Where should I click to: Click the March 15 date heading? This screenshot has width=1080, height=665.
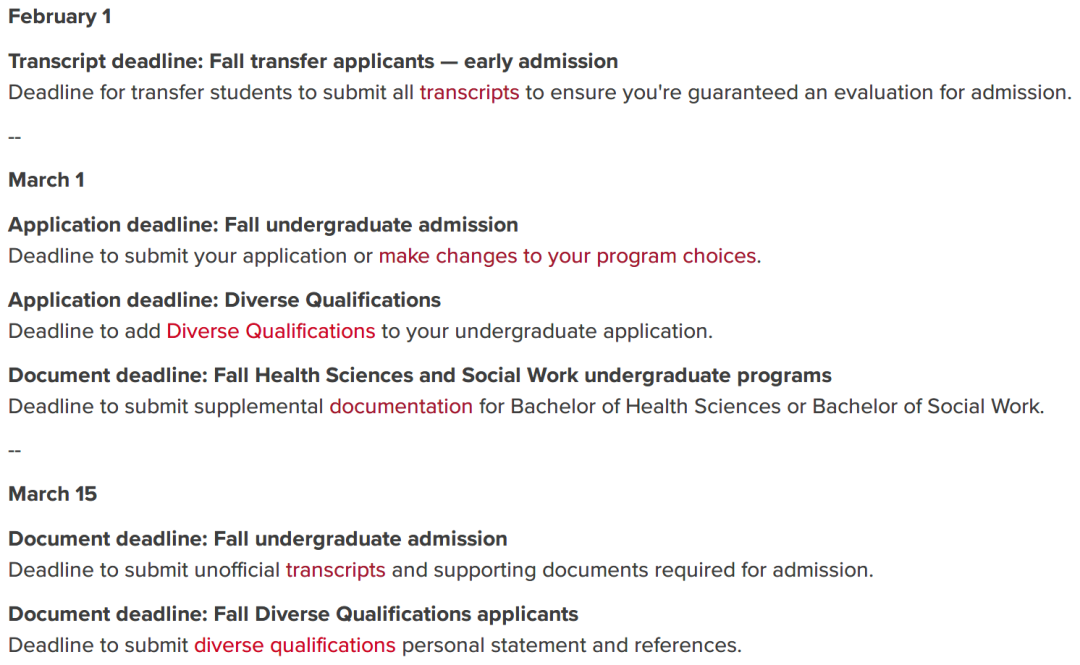[x=52, y=494]
